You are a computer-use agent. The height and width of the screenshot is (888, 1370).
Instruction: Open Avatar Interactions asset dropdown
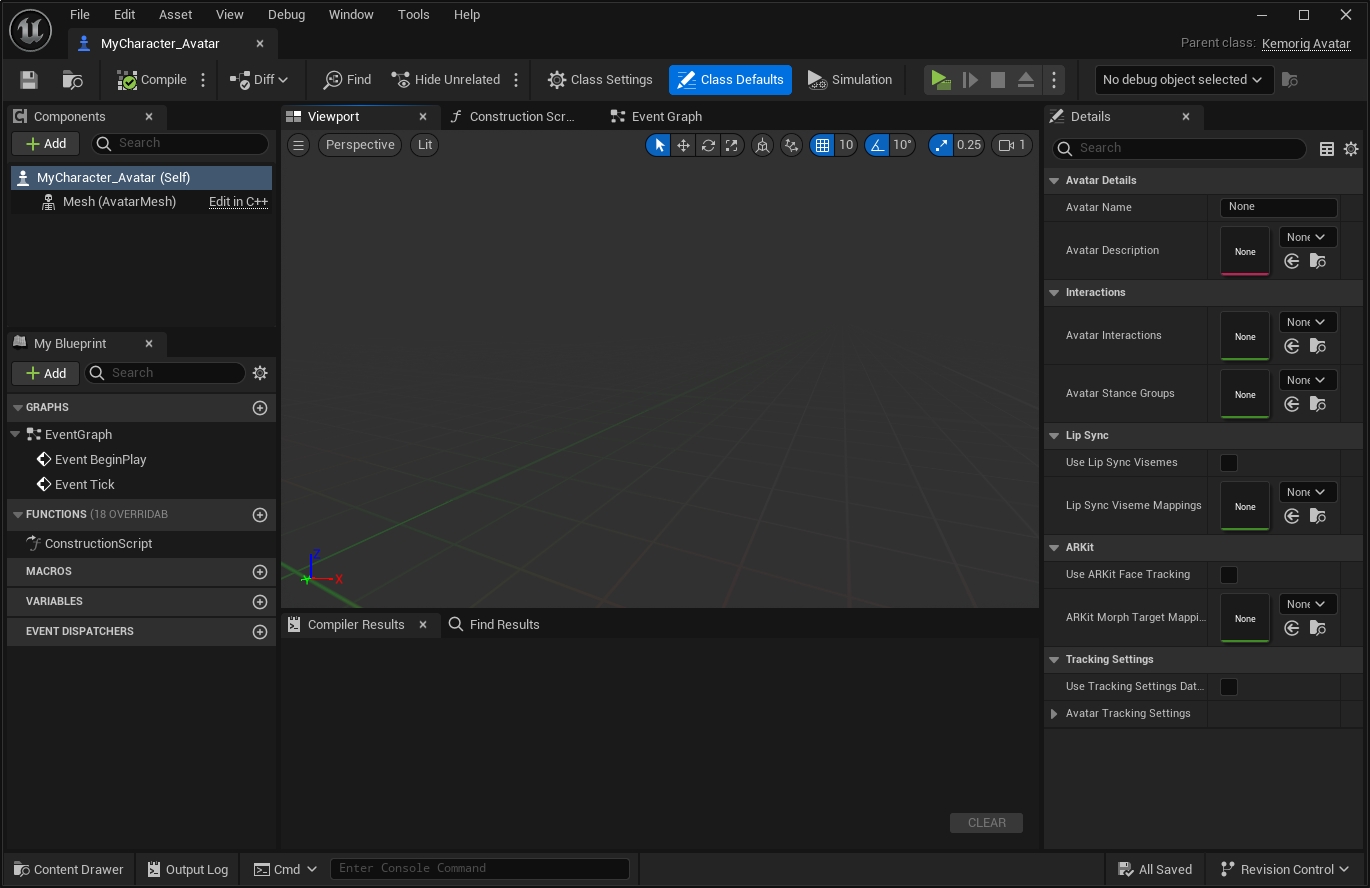pyautogui.click(x=1307, y=322)
